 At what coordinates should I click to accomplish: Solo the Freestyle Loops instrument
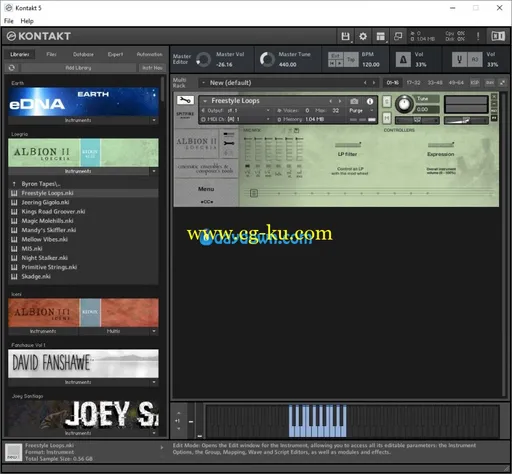[386, 101]
